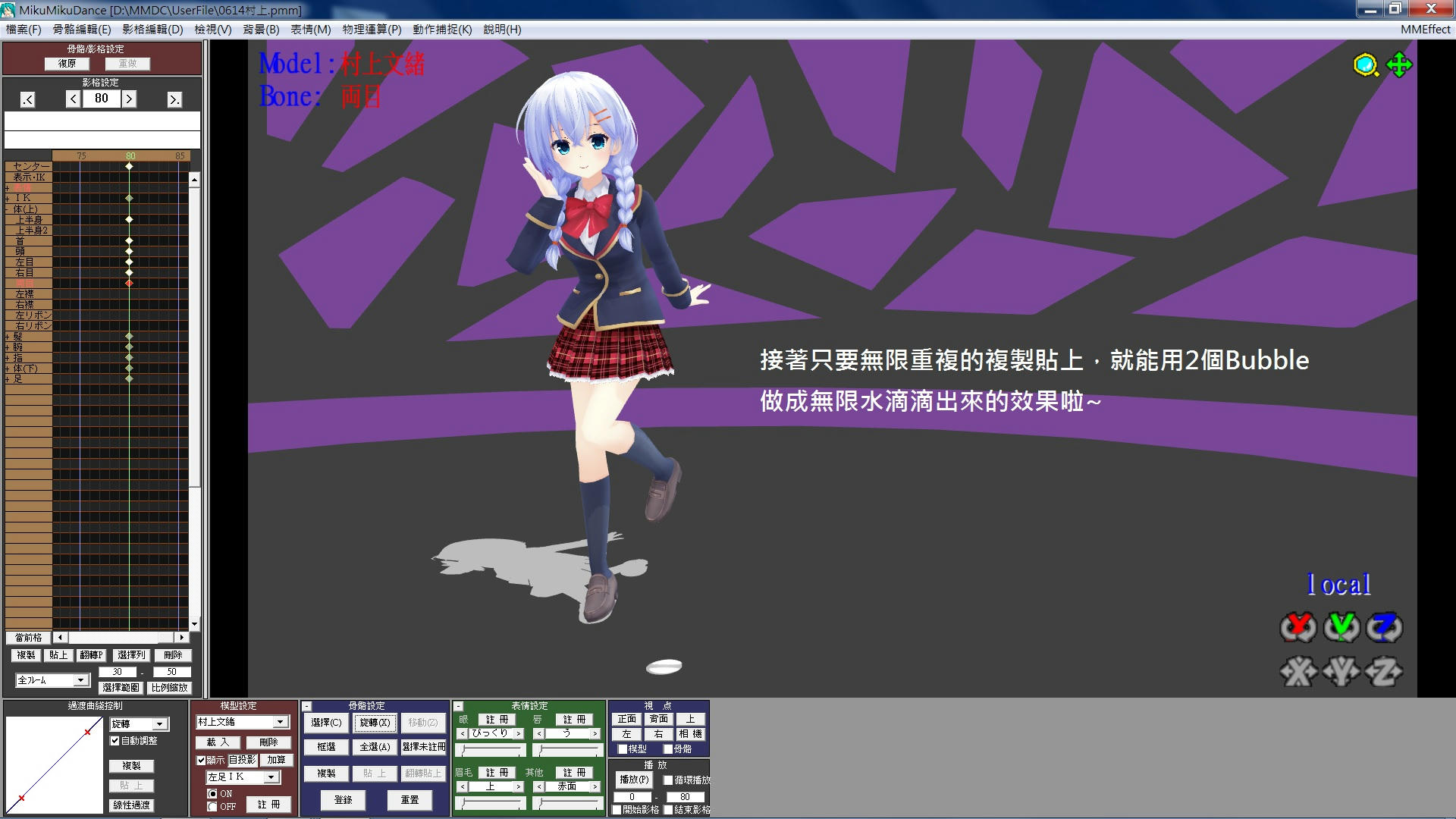
Task: Toggle the model 顯示 checkbox
Action: (201, 760)
